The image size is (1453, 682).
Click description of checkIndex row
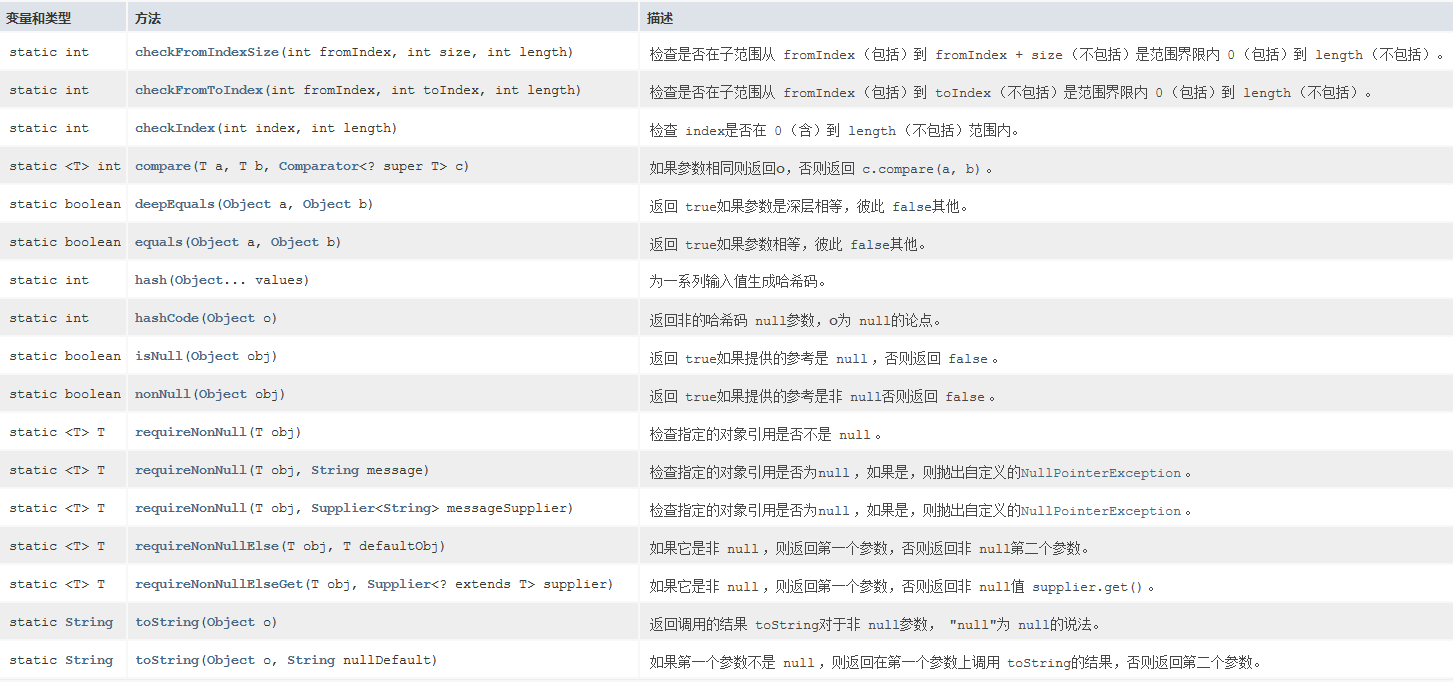(834, 130)
